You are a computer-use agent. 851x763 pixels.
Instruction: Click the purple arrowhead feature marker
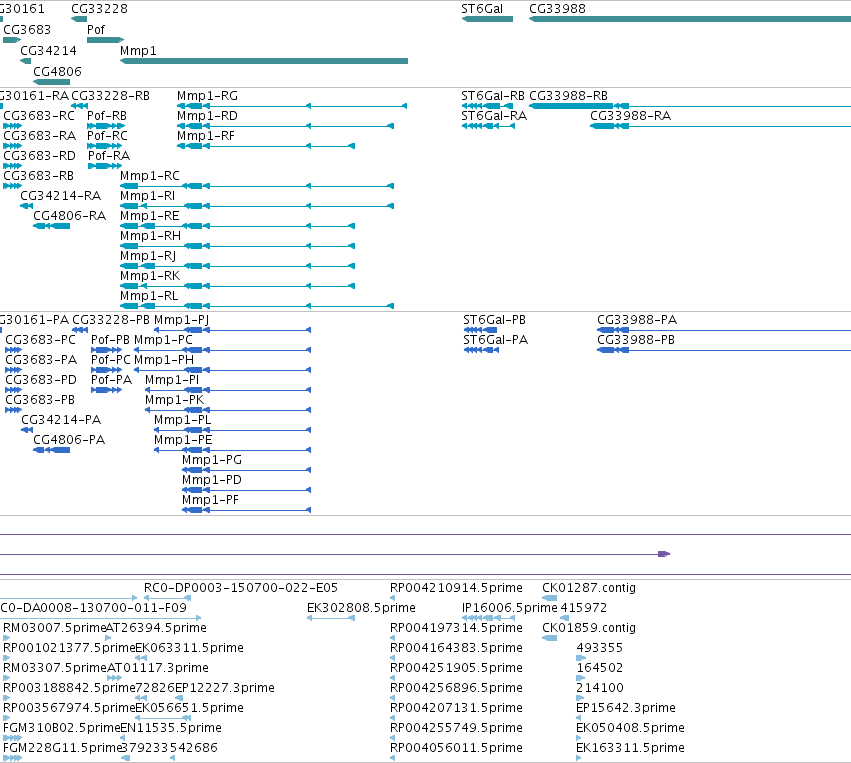point(664,554)
